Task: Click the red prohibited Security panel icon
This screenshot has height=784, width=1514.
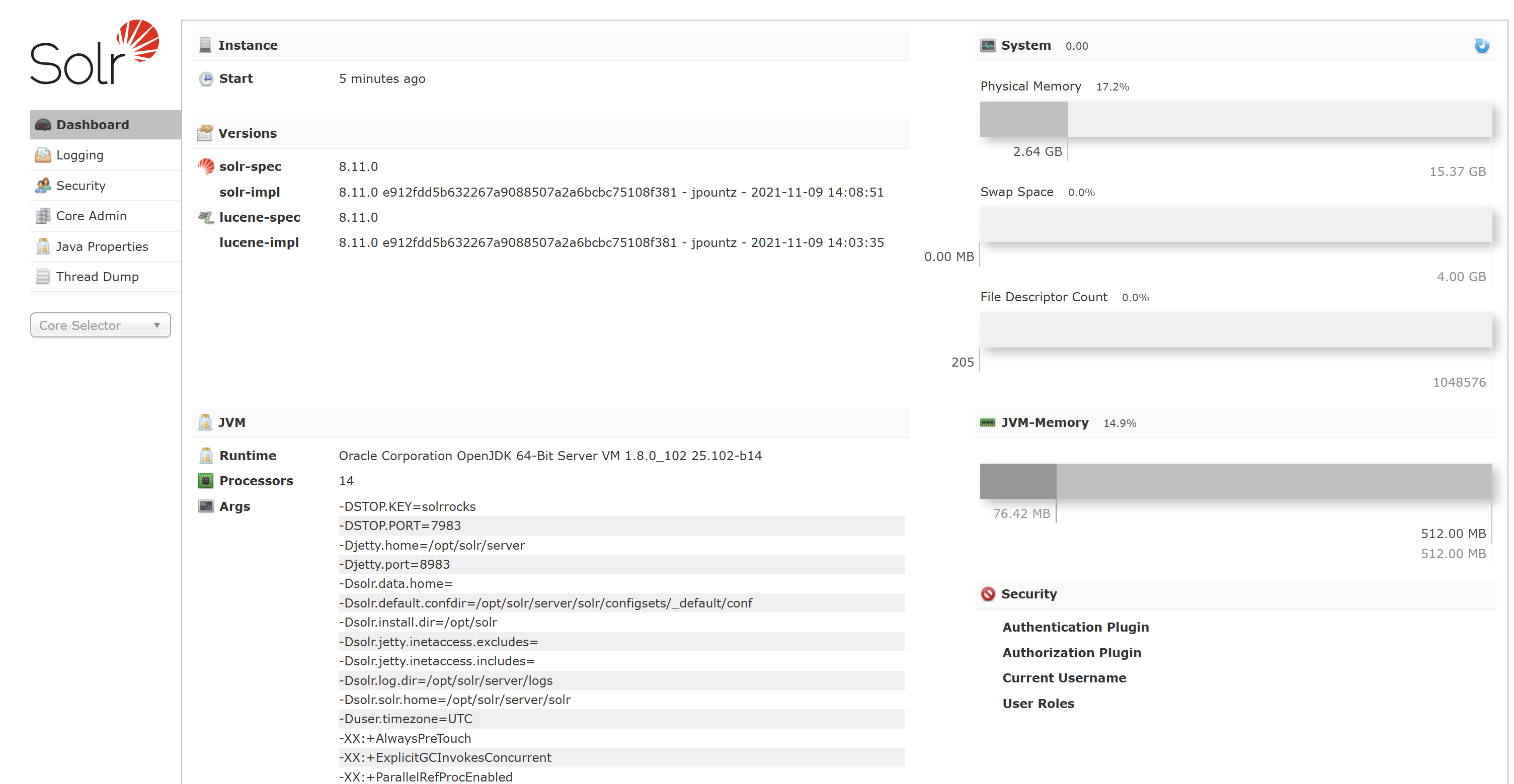Action: coord(988,594)
